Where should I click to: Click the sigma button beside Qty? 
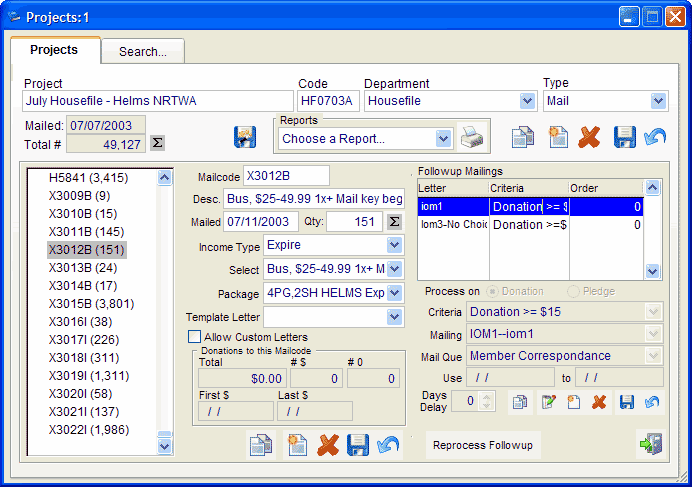click(x=395, y=222)
